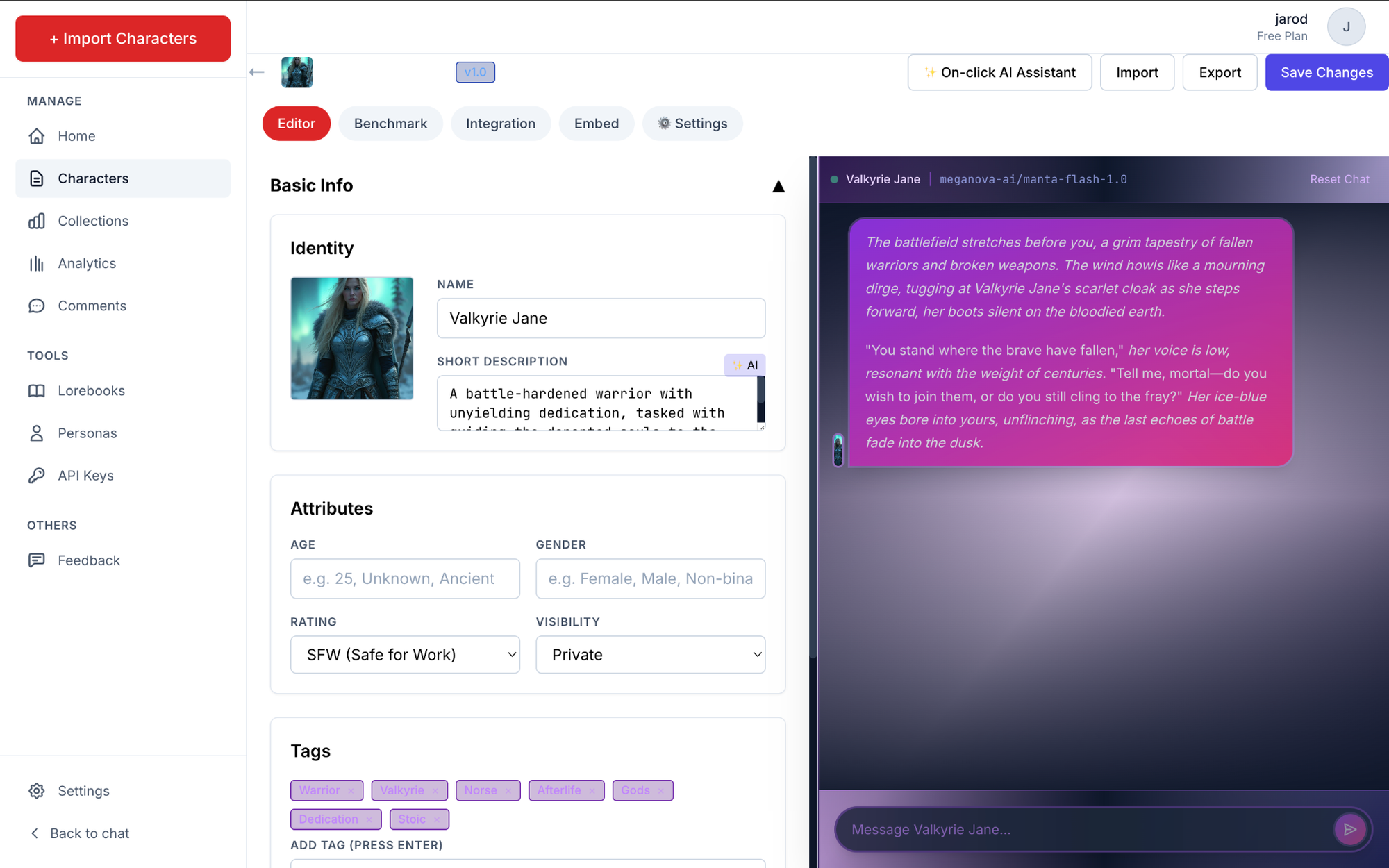Remove the Warrior tag with its x
The image size is (1389, 868).
coord(351,791)
